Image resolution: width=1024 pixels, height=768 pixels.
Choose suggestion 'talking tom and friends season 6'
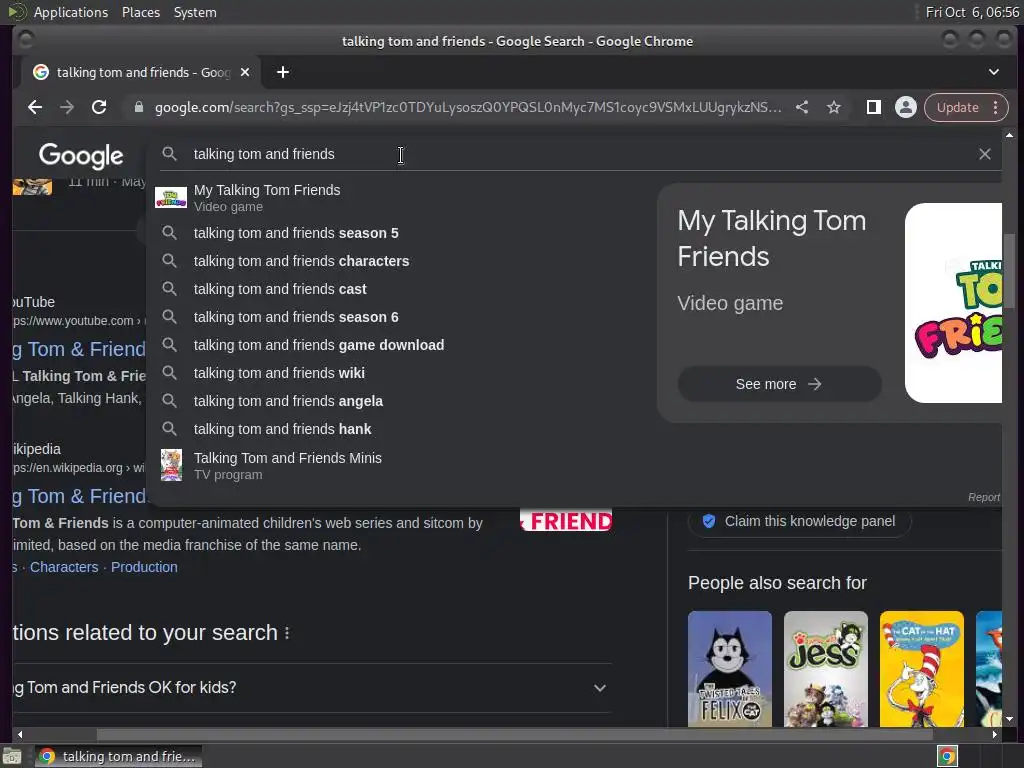[402, 317]
